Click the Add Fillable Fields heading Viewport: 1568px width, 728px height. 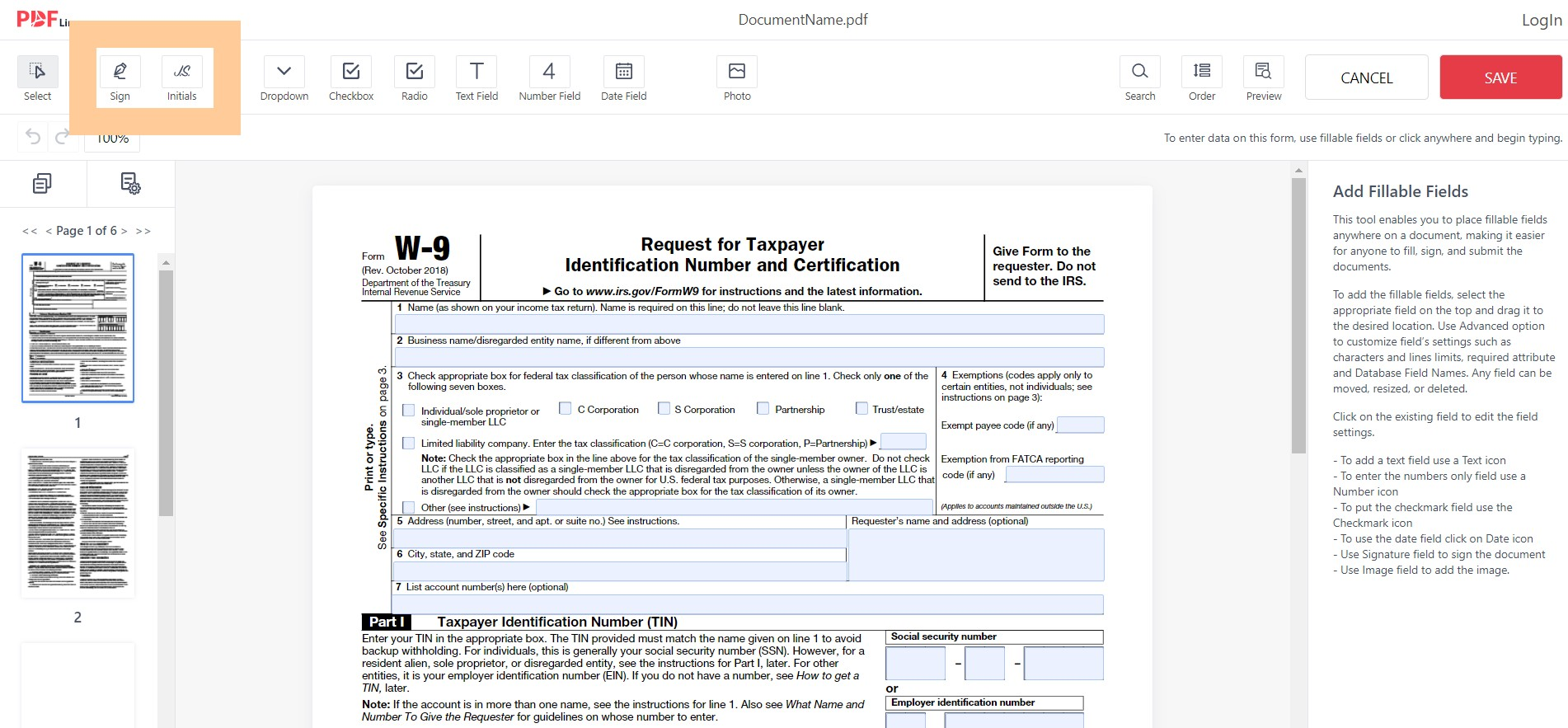tap(1401, 191)
